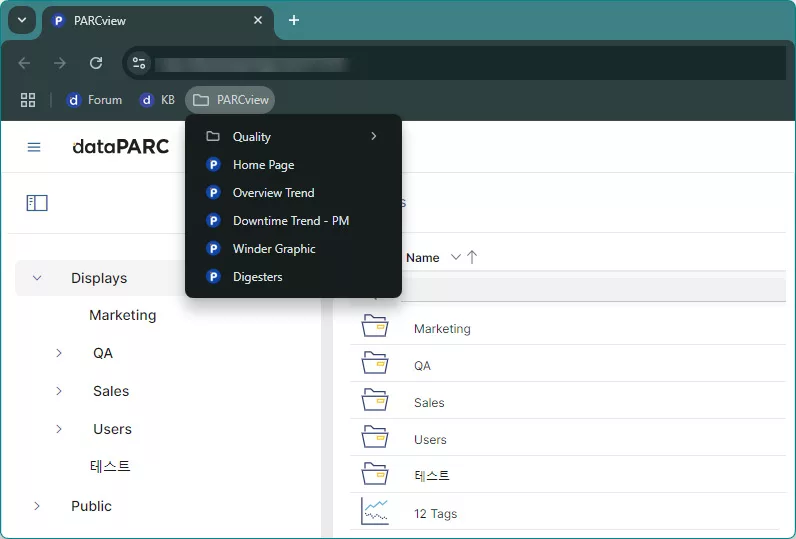The height and width of the screenshot is (539, 796).
Task: Open the 12 Tags trend display
Action: click(x=436, y=514)
